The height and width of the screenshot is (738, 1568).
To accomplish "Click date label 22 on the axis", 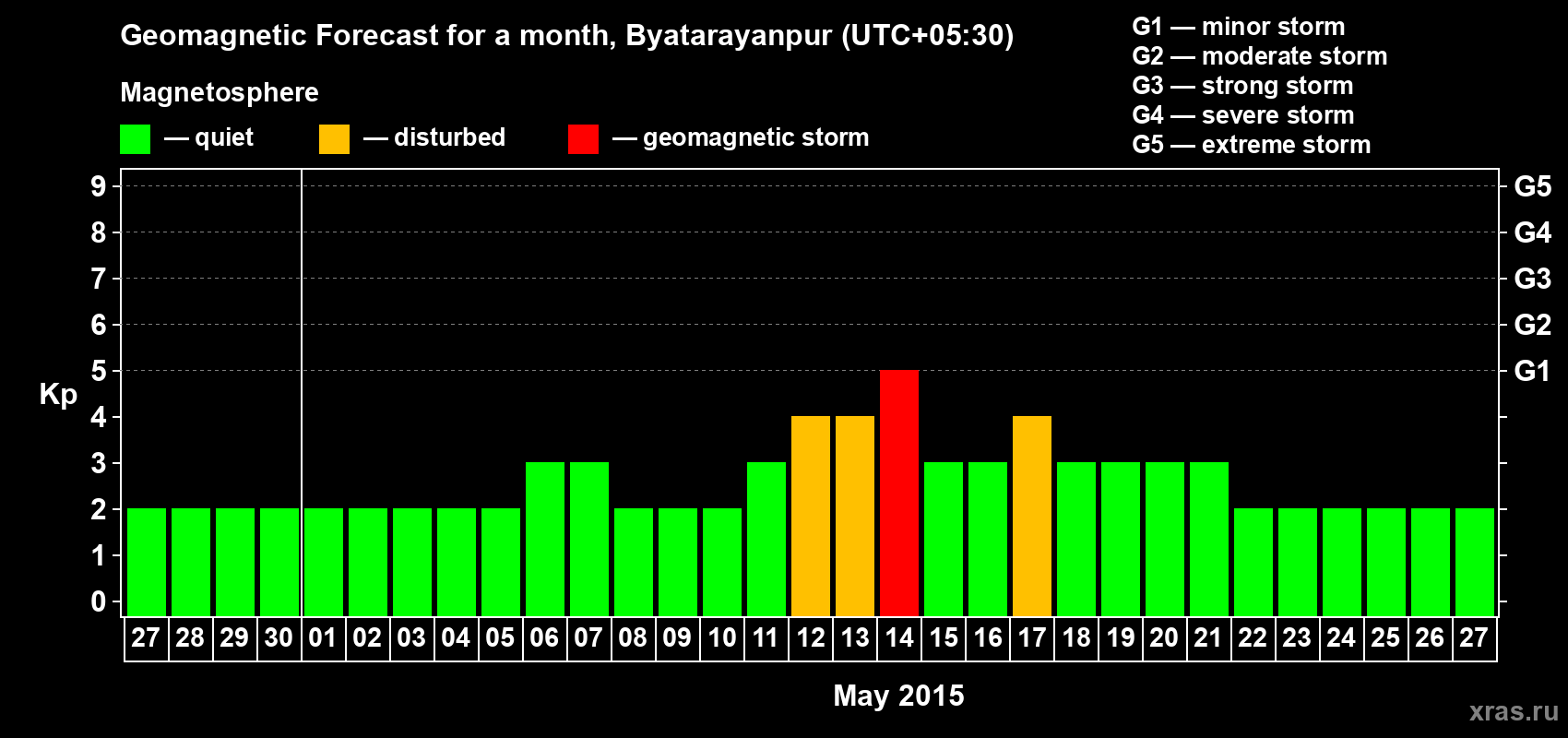I will coord(1253,638).
